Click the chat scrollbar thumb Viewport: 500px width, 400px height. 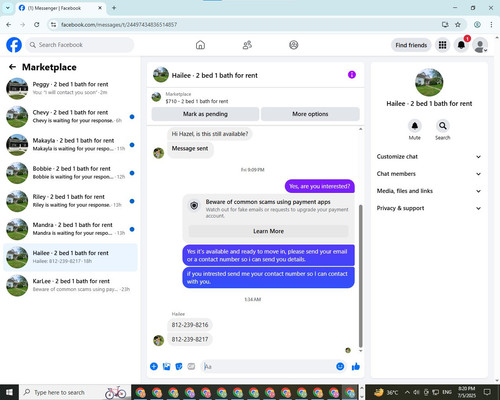coord(360,276)
